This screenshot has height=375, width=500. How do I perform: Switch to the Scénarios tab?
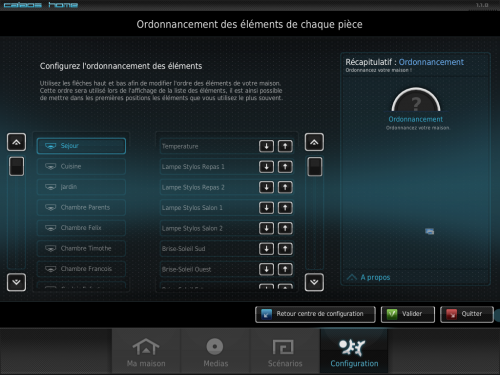(x=285, y=351)
